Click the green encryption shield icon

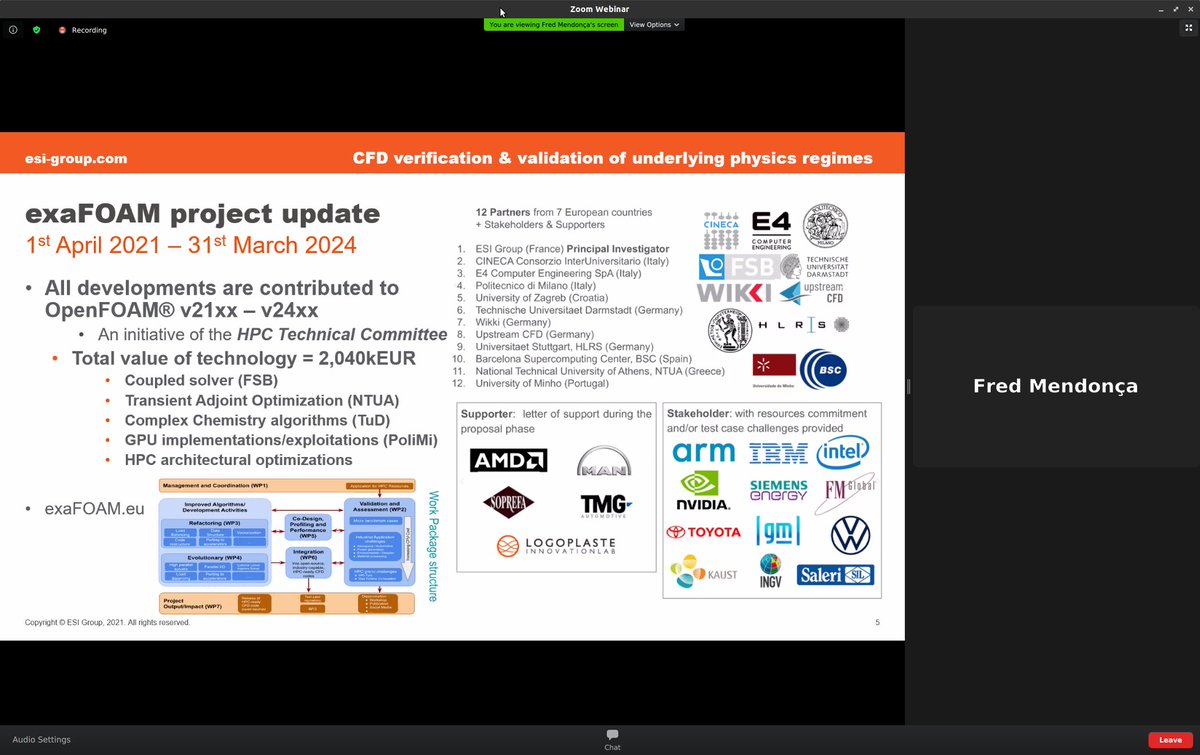coord(37,30)
